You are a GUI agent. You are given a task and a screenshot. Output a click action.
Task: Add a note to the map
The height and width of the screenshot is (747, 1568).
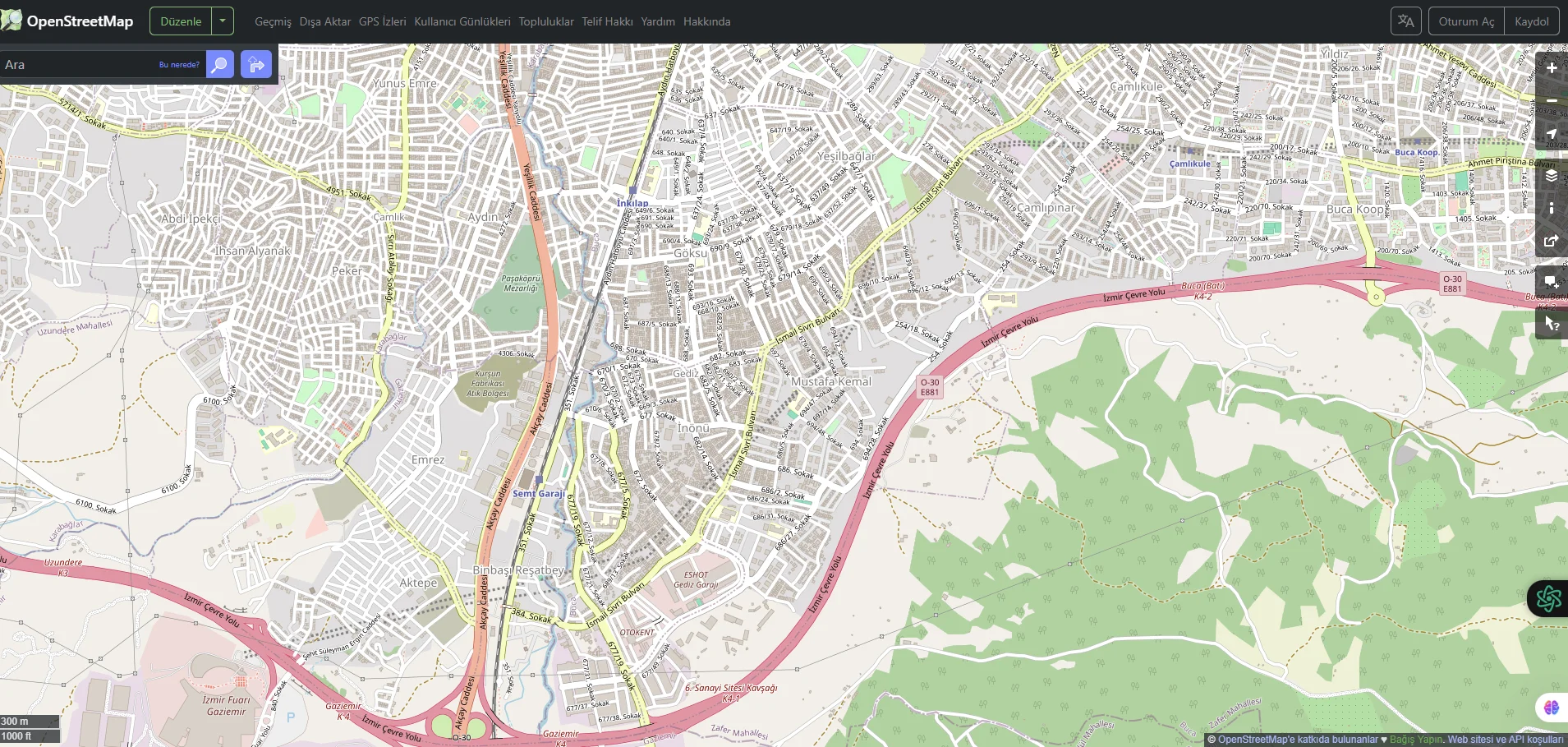(x=1551, y=282)
